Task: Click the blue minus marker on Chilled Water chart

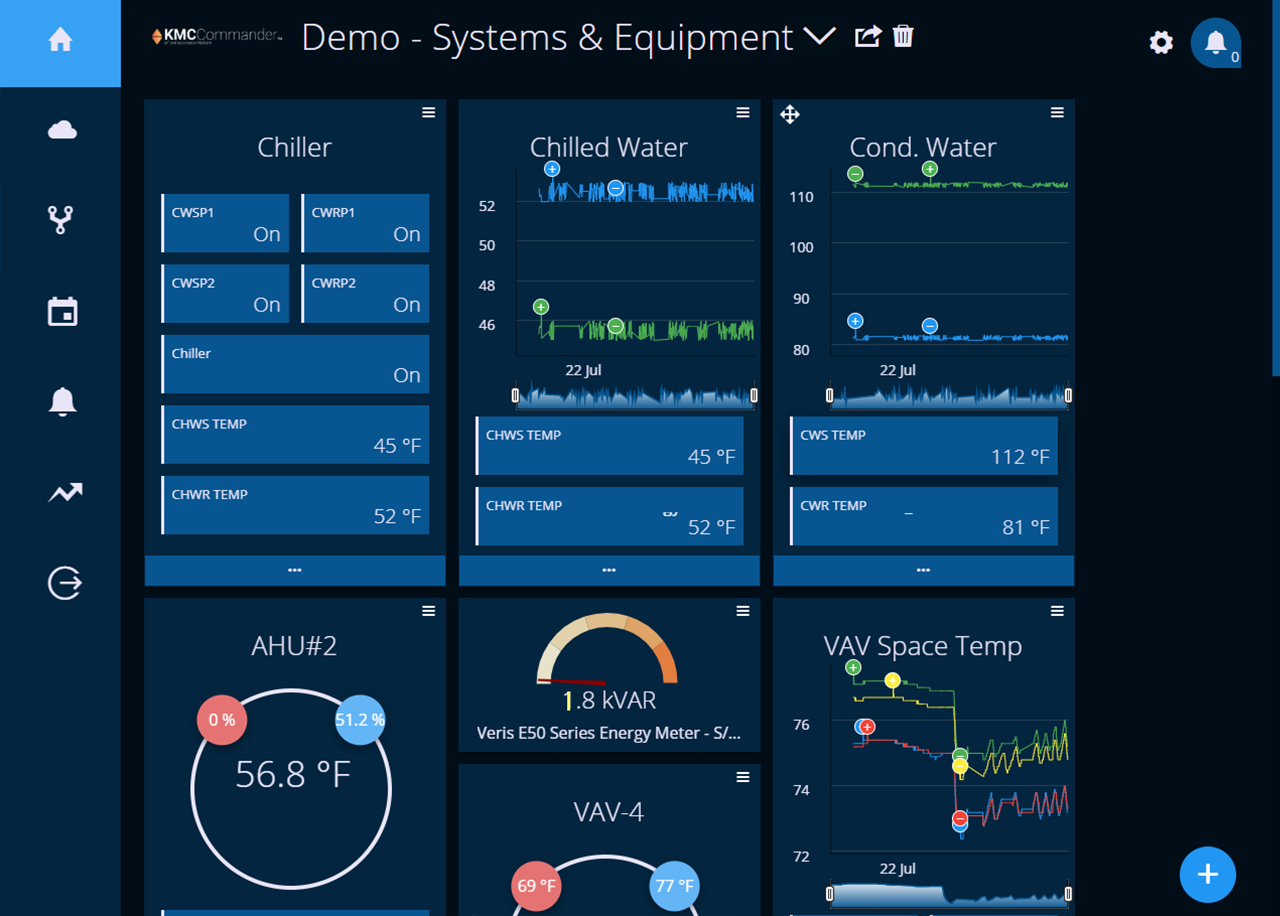Action: 616,188
